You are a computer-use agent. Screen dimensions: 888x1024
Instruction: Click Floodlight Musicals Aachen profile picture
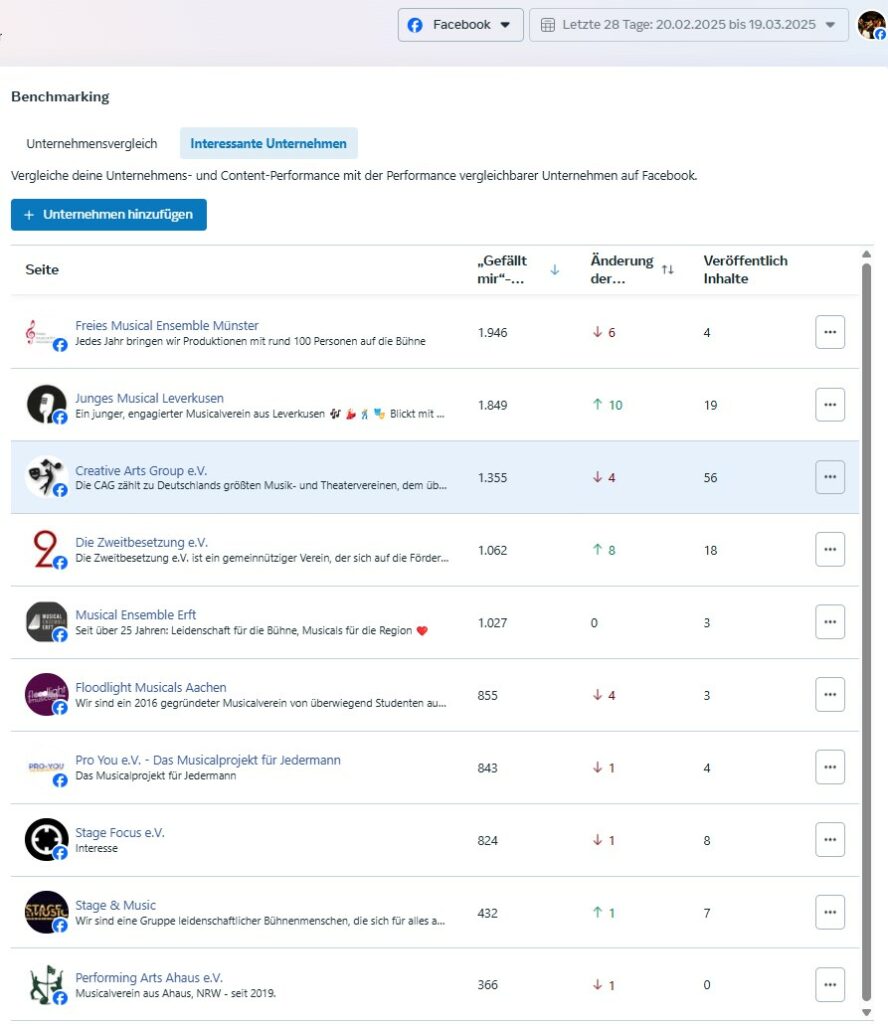click(x=46, y=695)
